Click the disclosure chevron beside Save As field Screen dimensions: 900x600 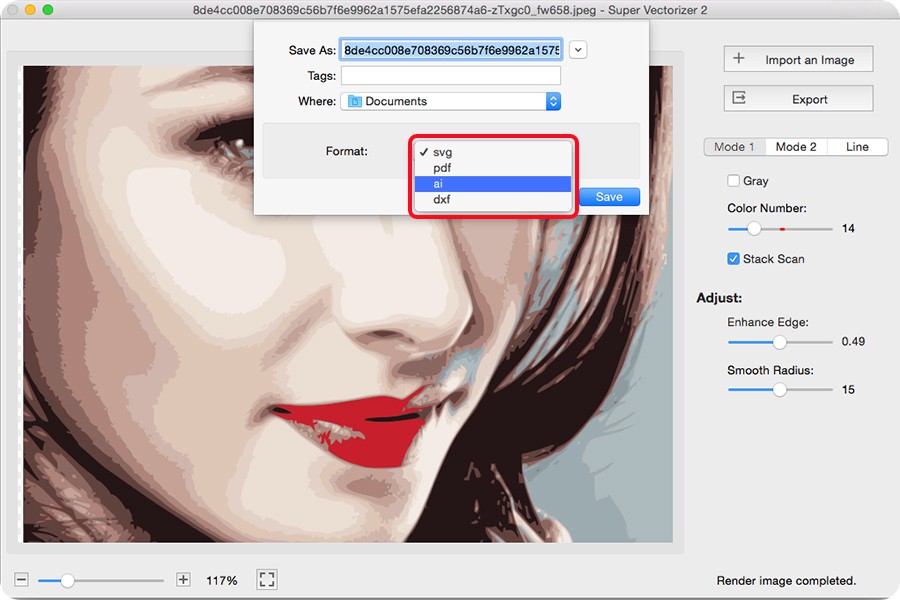point(577,48)
